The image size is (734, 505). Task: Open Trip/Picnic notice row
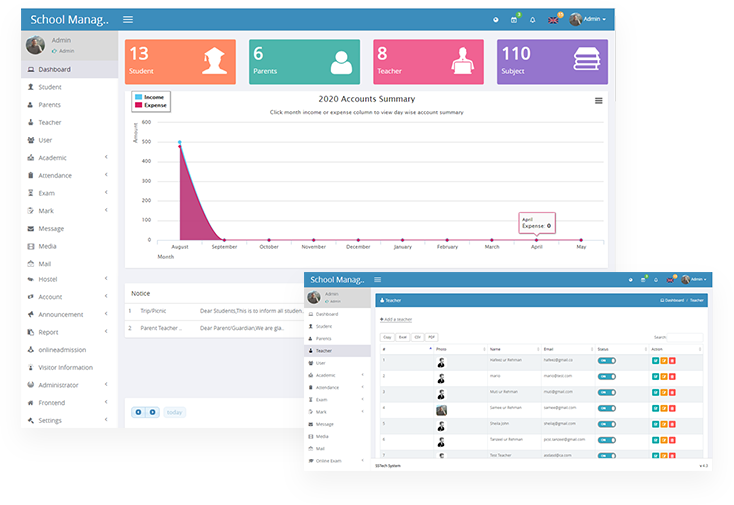[214, 311]
